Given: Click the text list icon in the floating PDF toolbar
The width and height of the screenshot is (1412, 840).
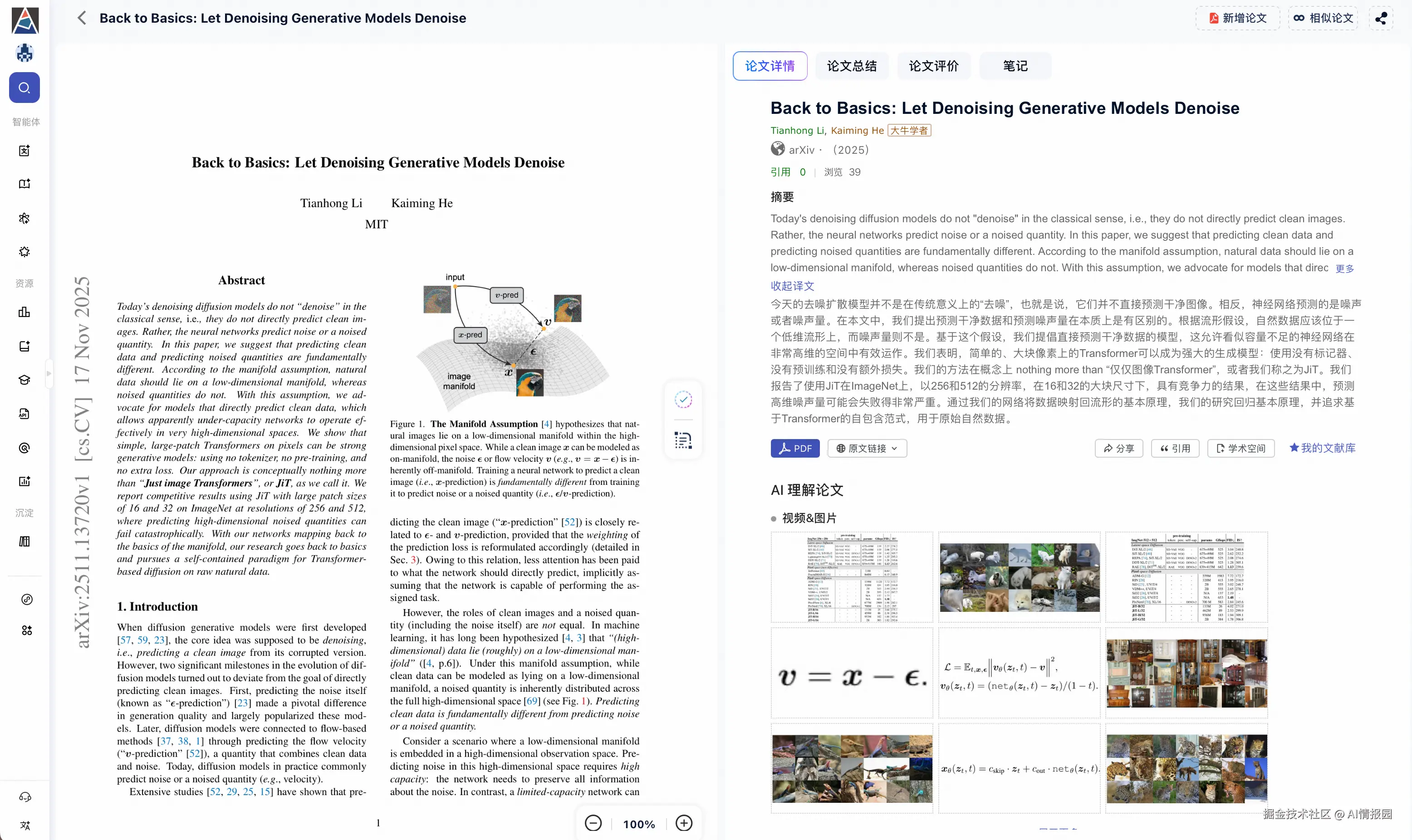Looking at the screenshot, I should (x=683, y=440).
